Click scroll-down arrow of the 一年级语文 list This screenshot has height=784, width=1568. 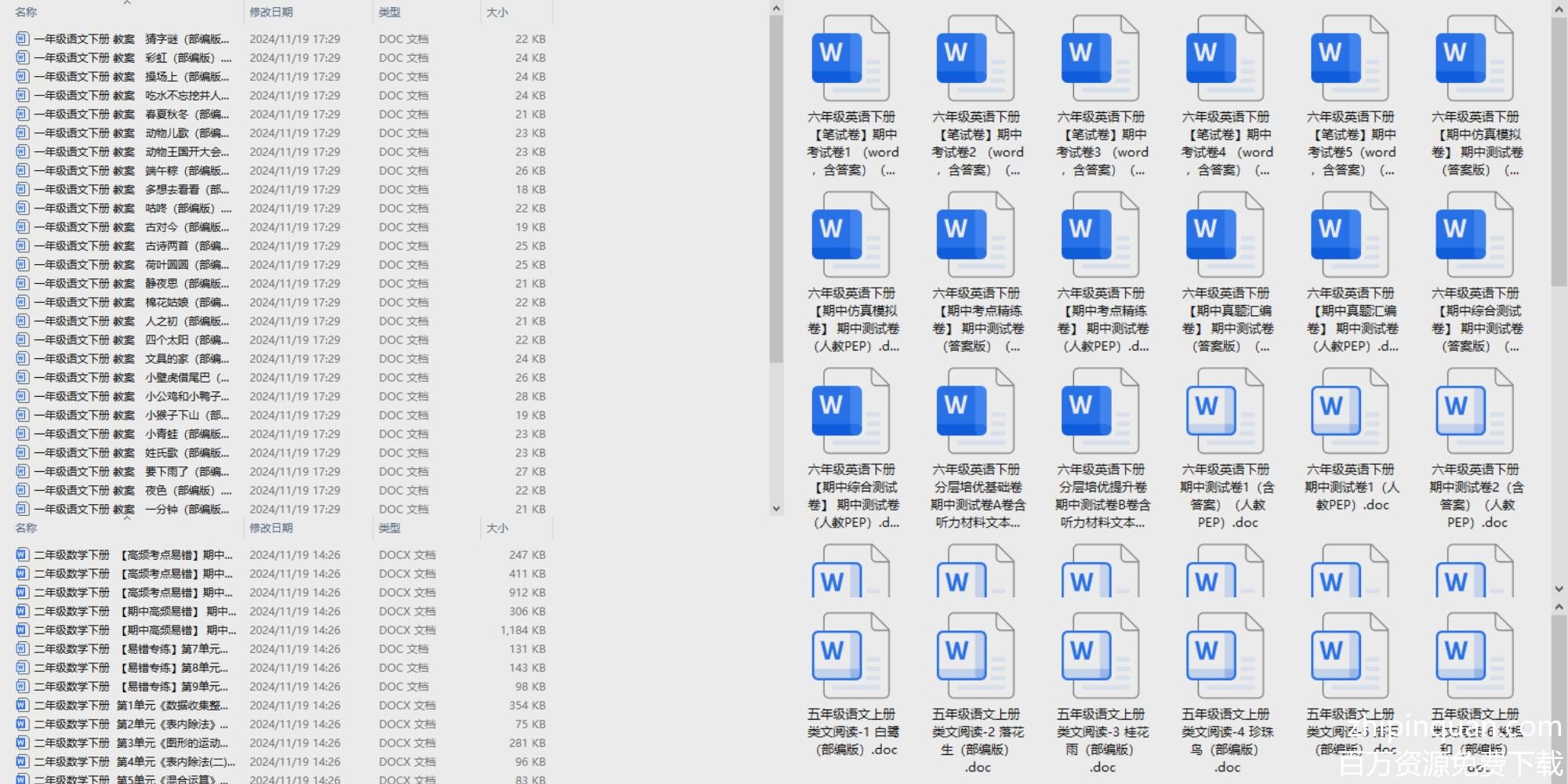click(776, 509)
